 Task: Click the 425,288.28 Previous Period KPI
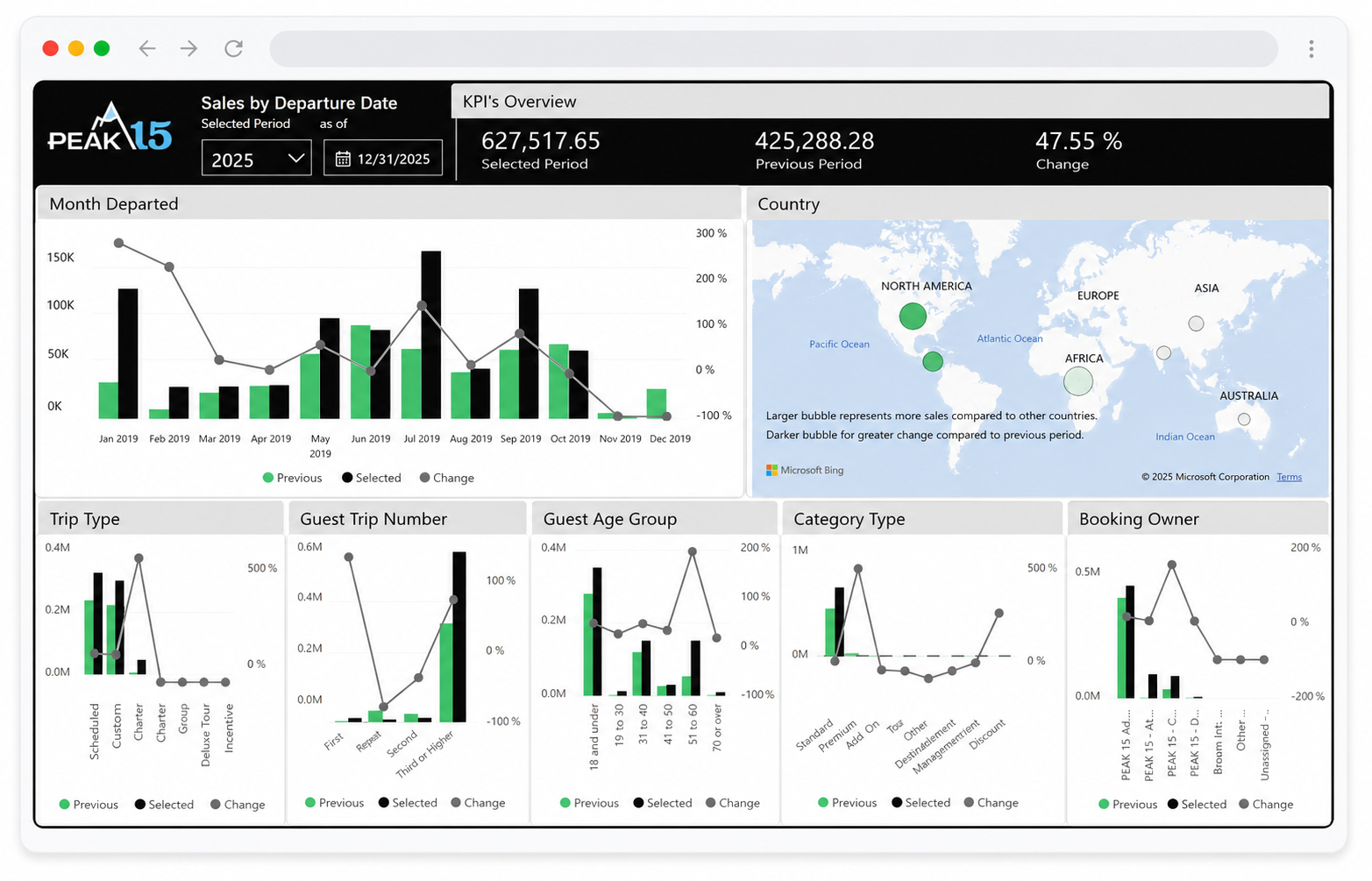(814, 150)
